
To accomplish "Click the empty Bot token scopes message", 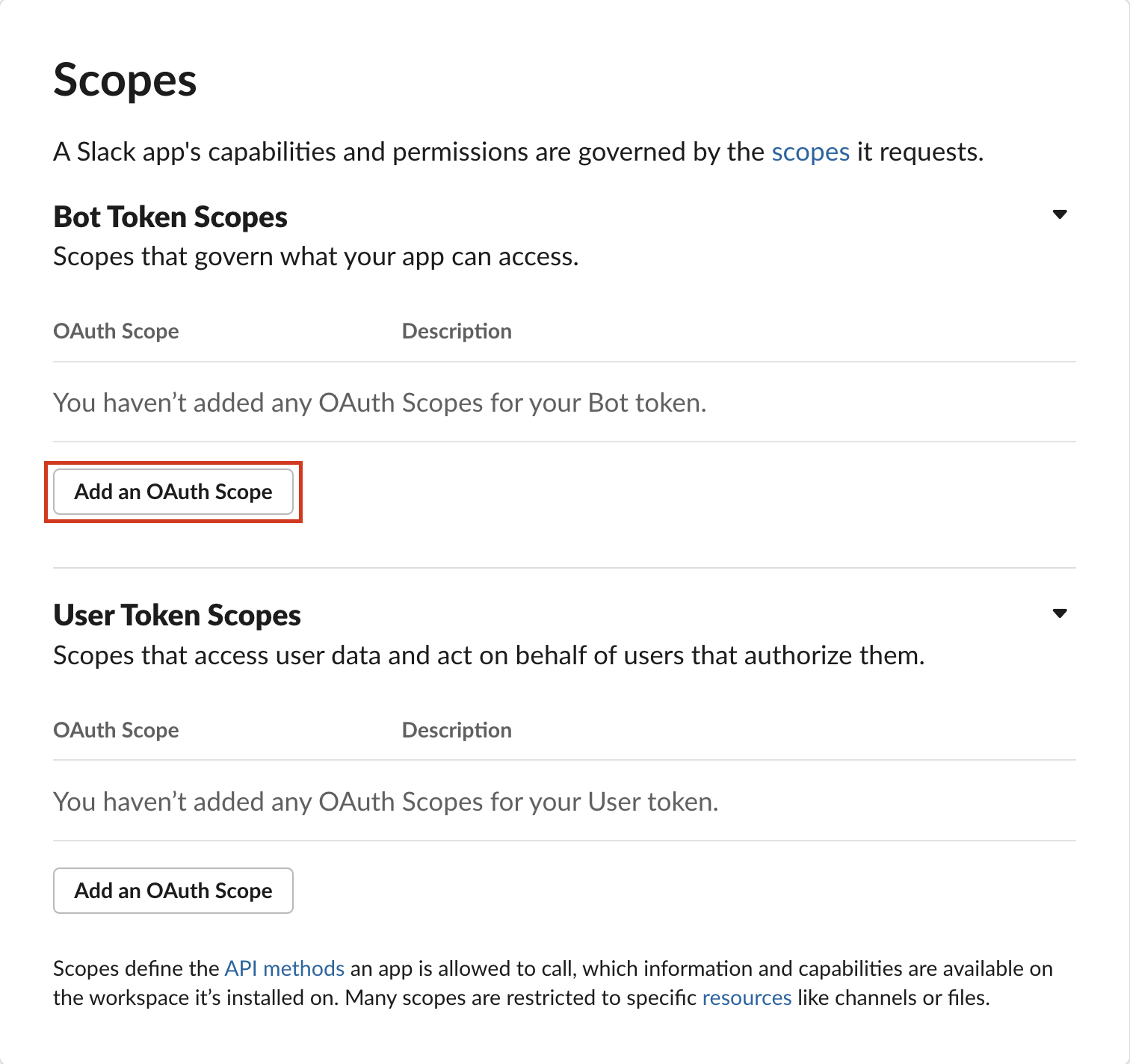I will click(380, 403).
